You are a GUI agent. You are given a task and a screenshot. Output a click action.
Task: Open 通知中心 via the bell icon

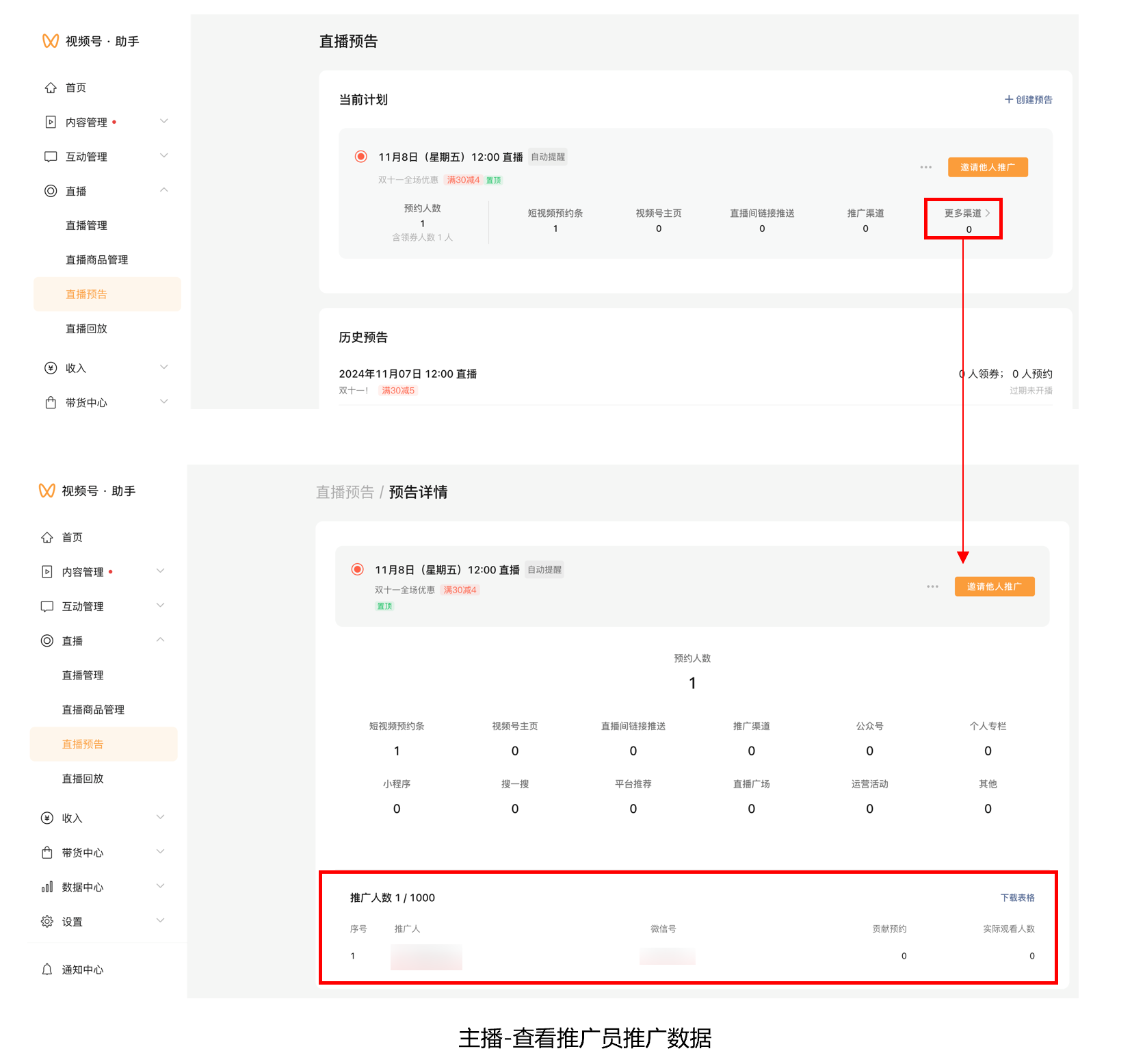[x=47, y=970]
